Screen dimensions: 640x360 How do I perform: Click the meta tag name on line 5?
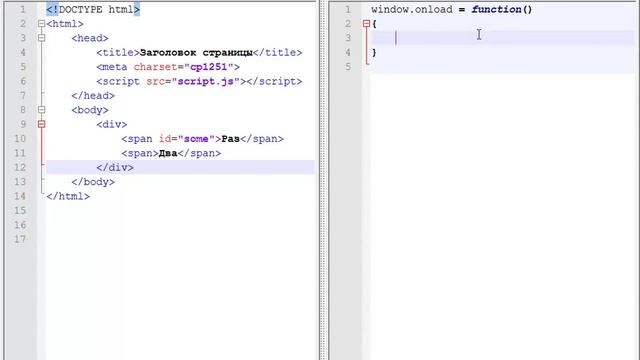(115, 67)
